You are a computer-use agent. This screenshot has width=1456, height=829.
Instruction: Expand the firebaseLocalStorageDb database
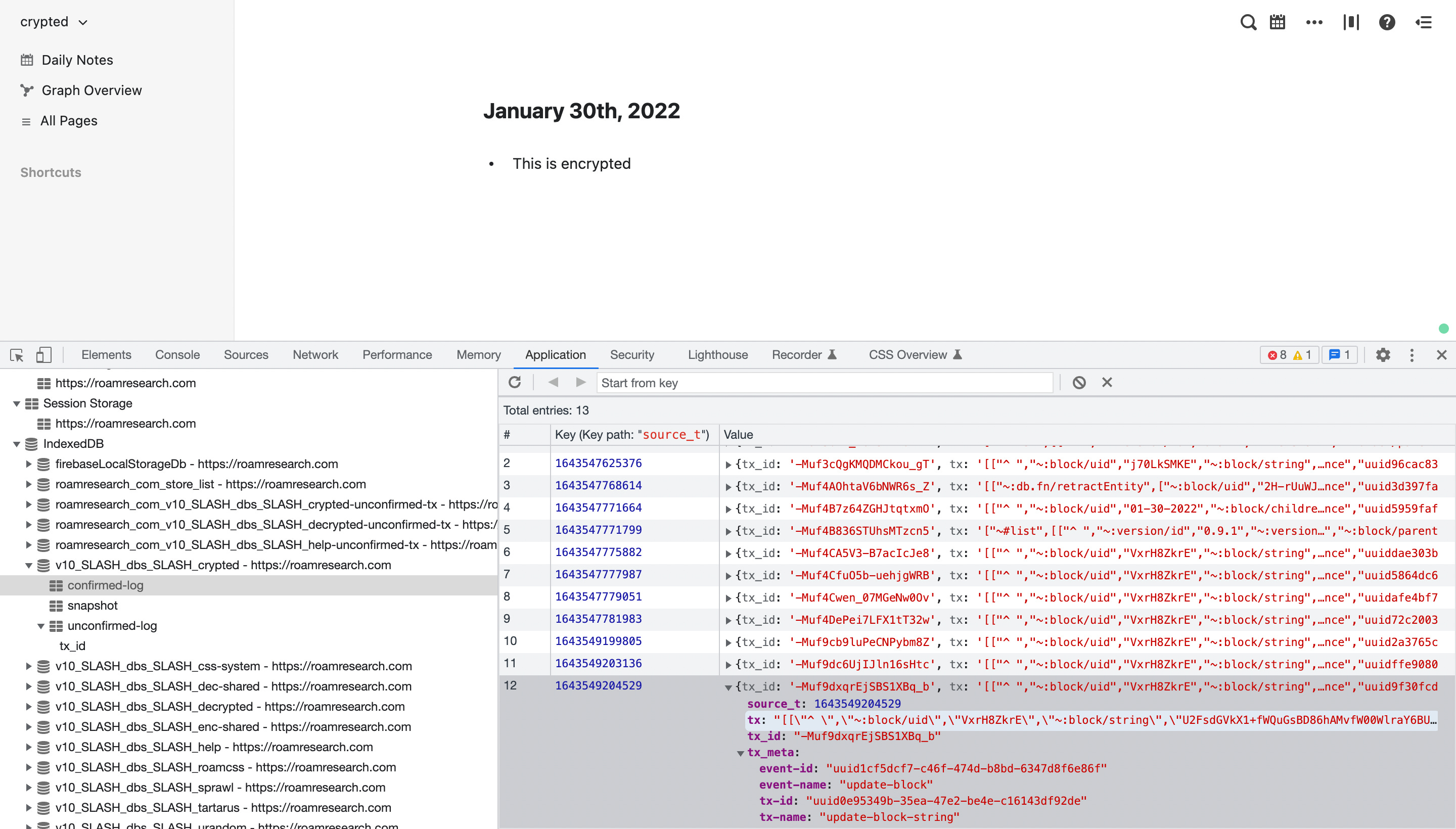28,464
